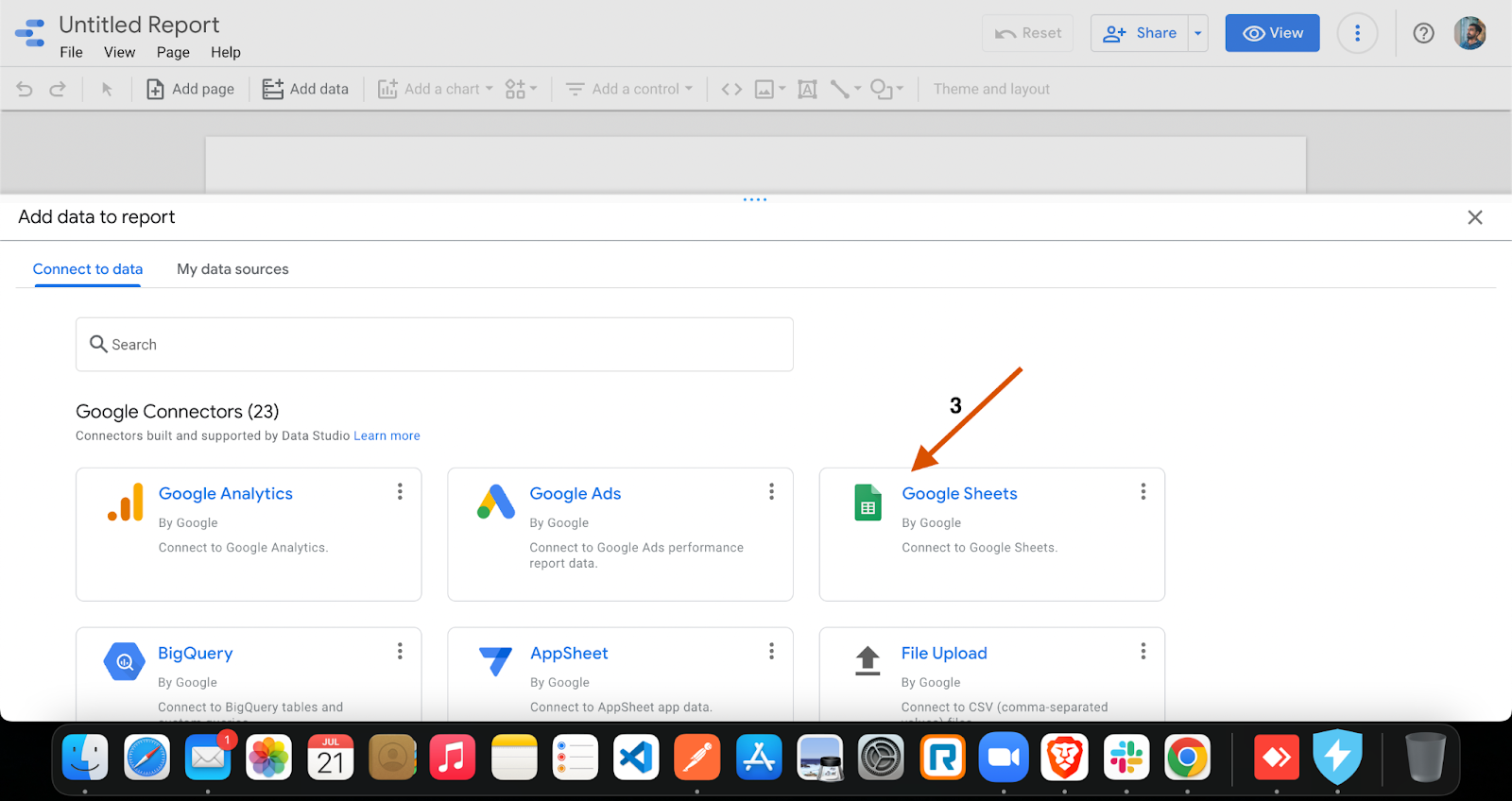Select the pointer selection tool
This screenshot has height=801, width=1512.
tap(107, 89)
